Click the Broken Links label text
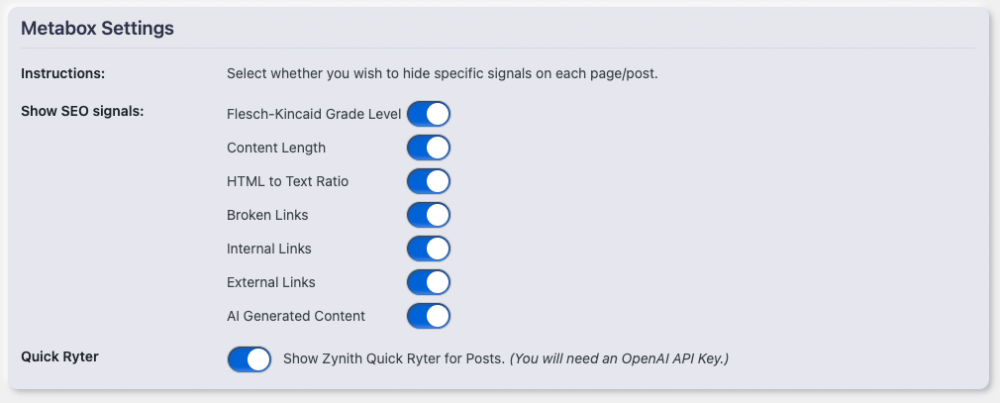1000x403 pixels. [x=267, y=215]
